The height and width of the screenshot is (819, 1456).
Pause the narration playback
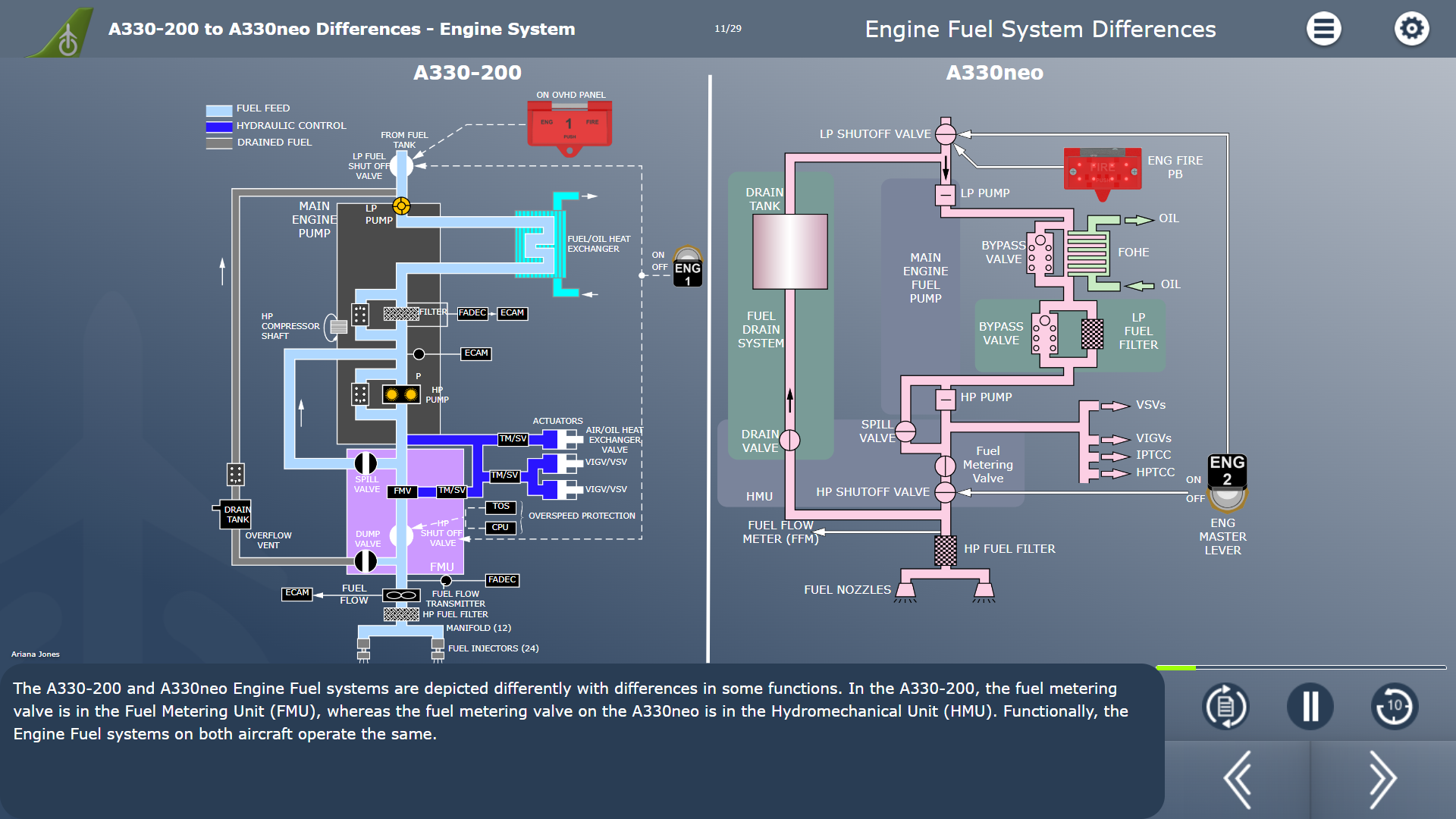1310,706
